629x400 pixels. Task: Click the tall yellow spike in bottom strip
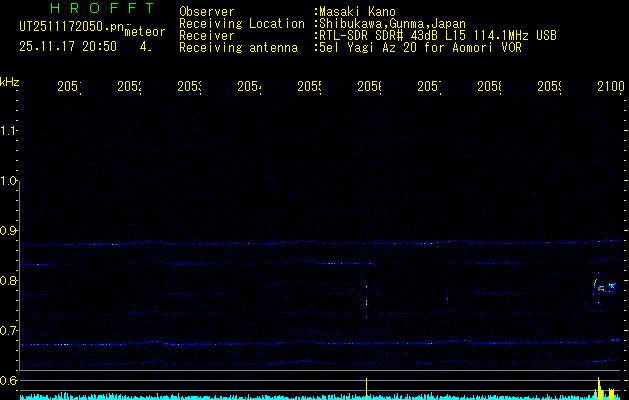[x=367, y=388]
